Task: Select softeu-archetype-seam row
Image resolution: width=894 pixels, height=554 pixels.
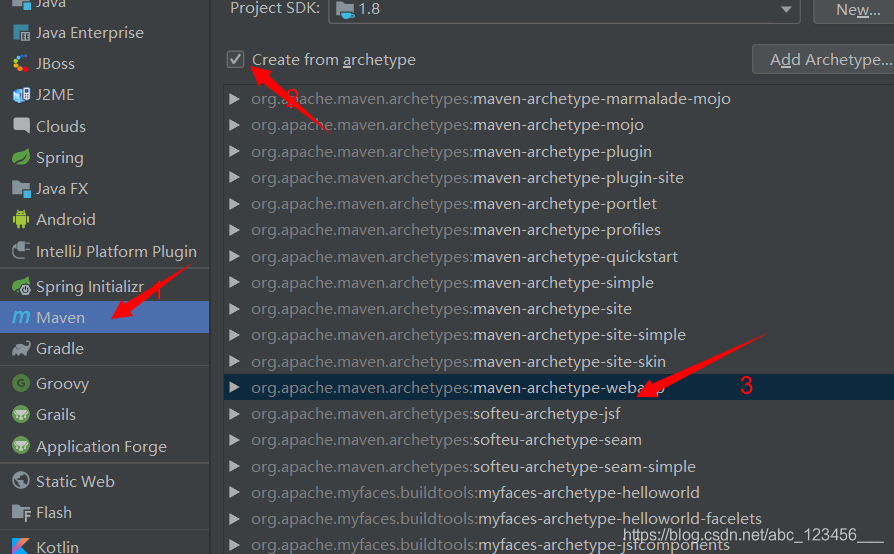Action: coord(559,440)
